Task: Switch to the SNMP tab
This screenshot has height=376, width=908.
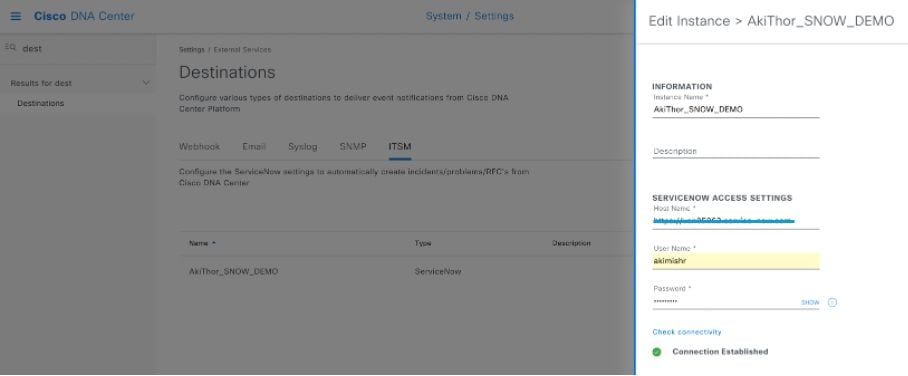Action: [353, 147]
